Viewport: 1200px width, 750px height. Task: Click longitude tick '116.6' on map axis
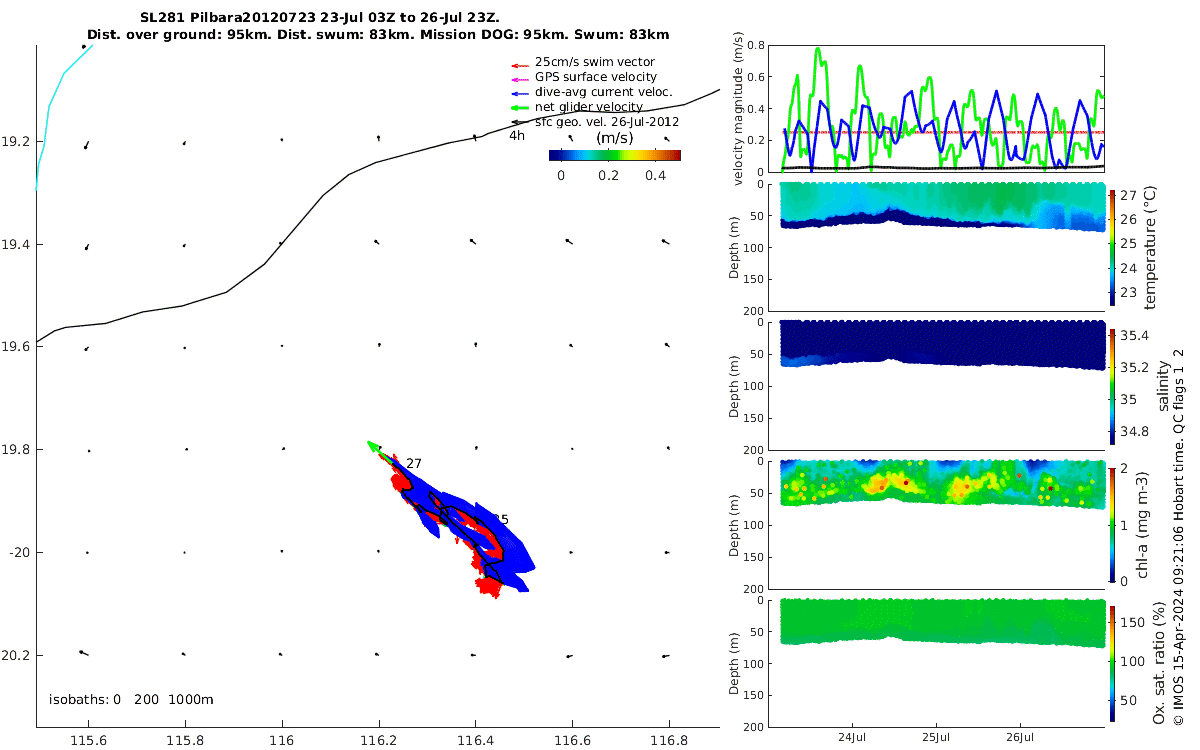572,741
